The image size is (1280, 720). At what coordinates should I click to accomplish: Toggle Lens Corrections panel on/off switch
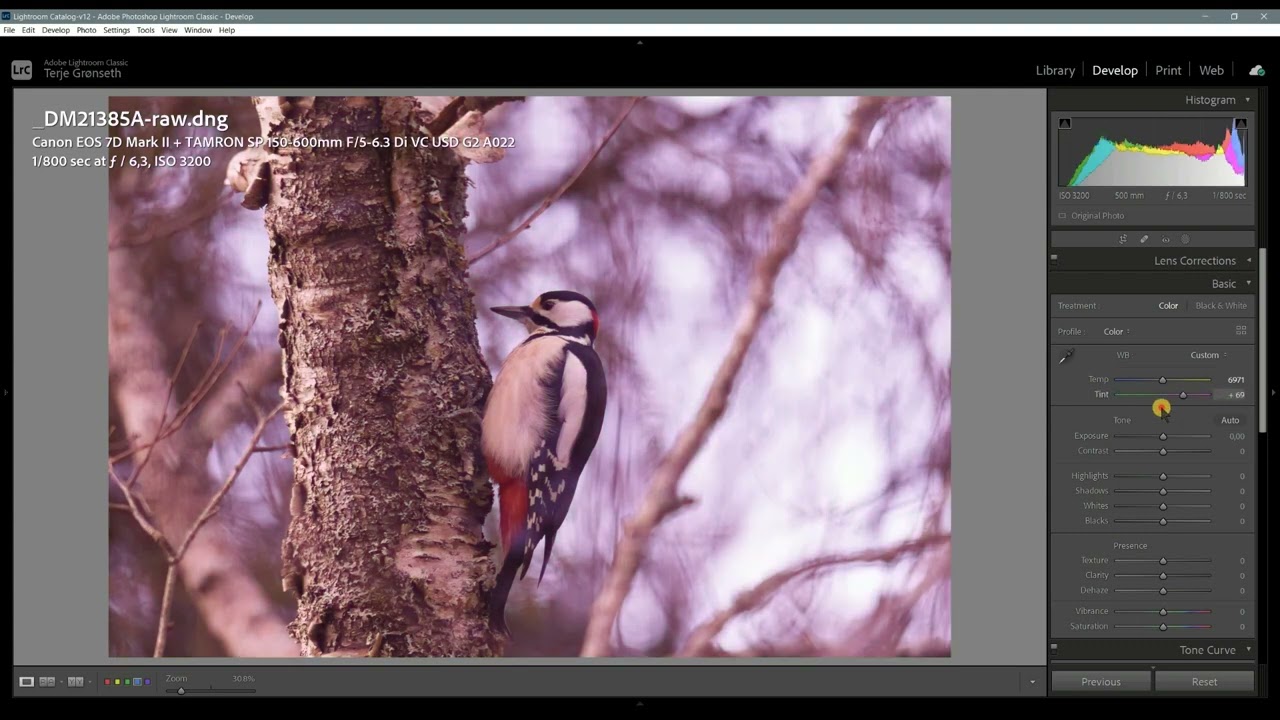tap(1054, 258)
